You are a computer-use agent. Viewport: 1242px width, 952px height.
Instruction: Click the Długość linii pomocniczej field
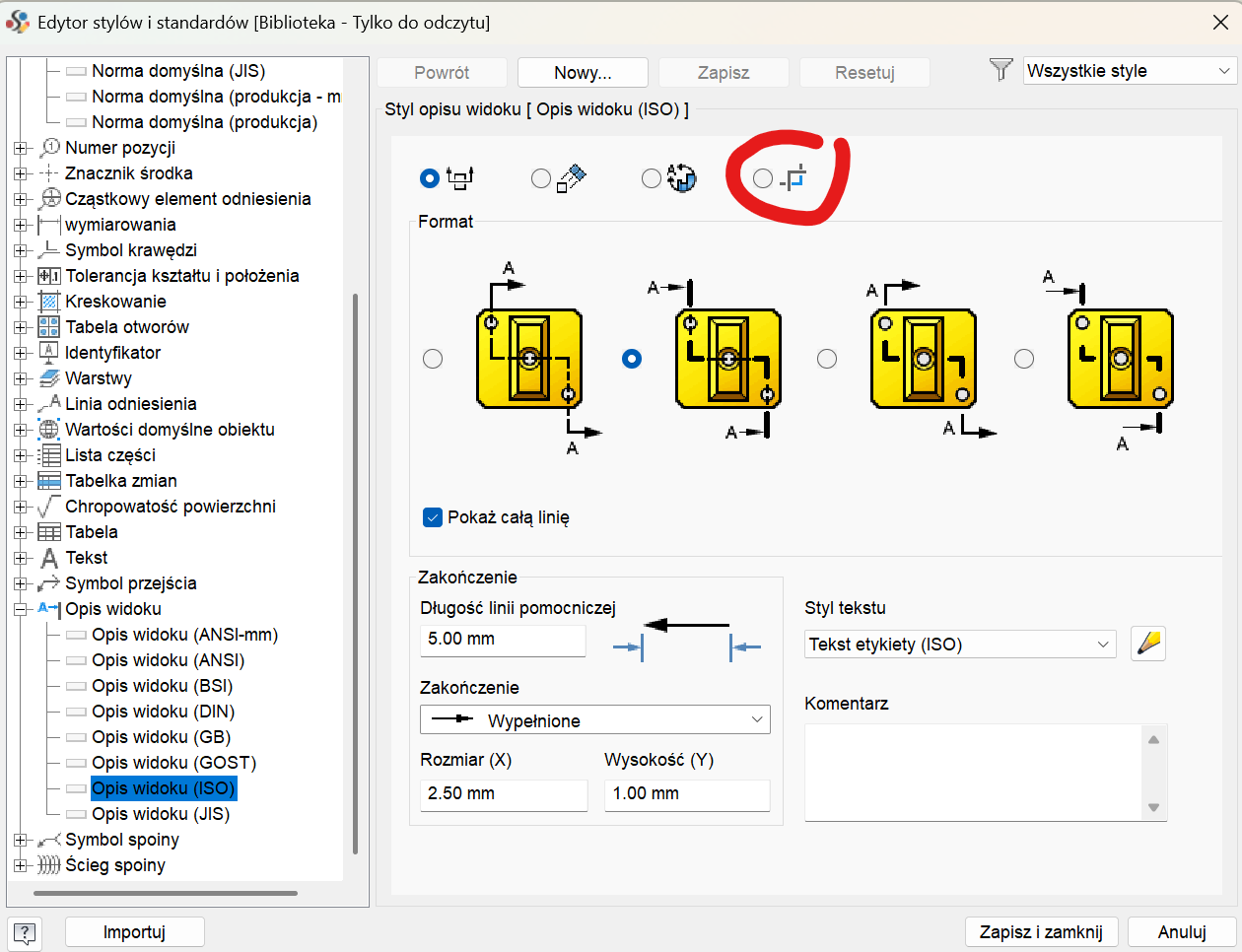coord(503,640)
